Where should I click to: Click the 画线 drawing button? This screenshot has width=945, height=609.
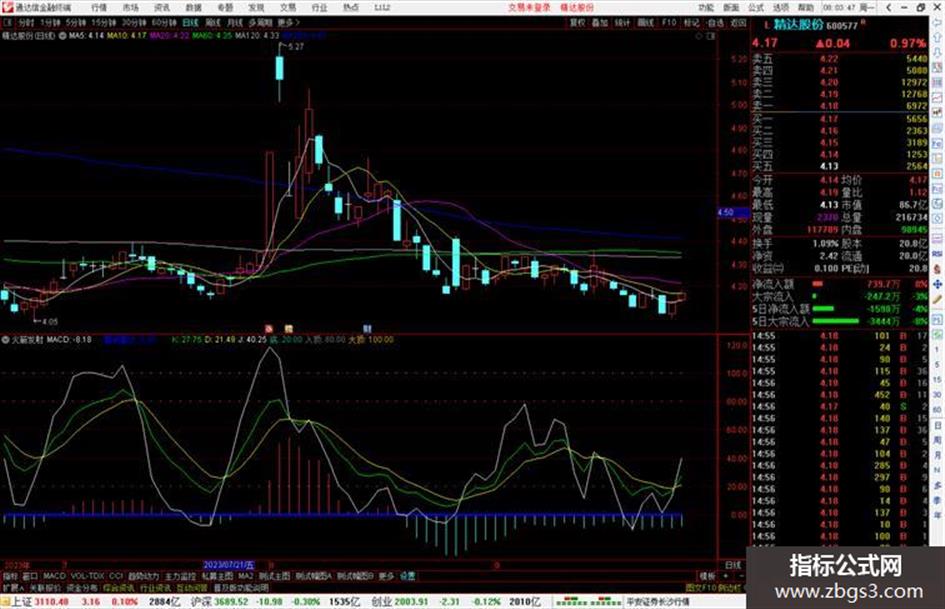pyautogui.click(x=645, y=22)
